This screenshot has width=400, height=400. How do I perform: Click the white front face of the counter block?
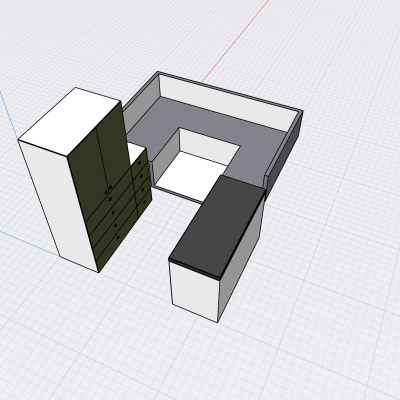point(194,291)
